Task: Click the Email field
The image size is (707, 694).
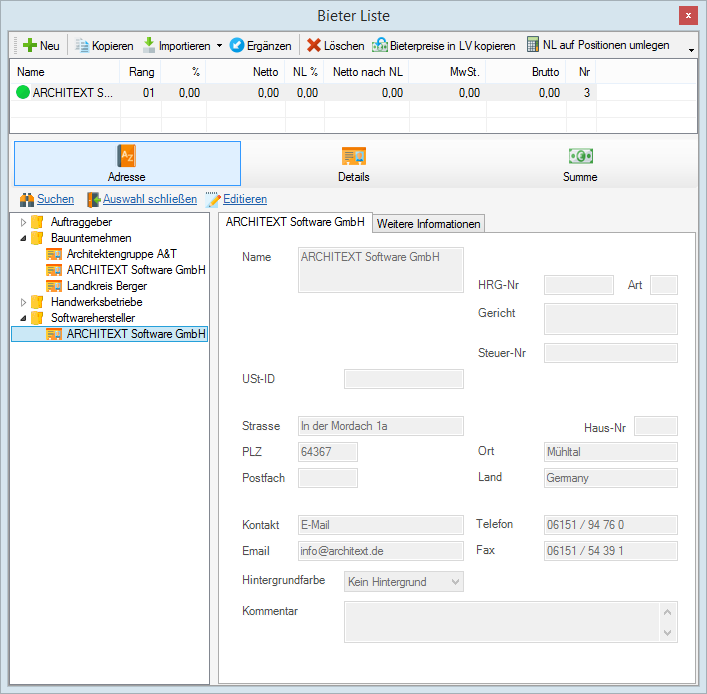Action: click(x=381, y=551)
